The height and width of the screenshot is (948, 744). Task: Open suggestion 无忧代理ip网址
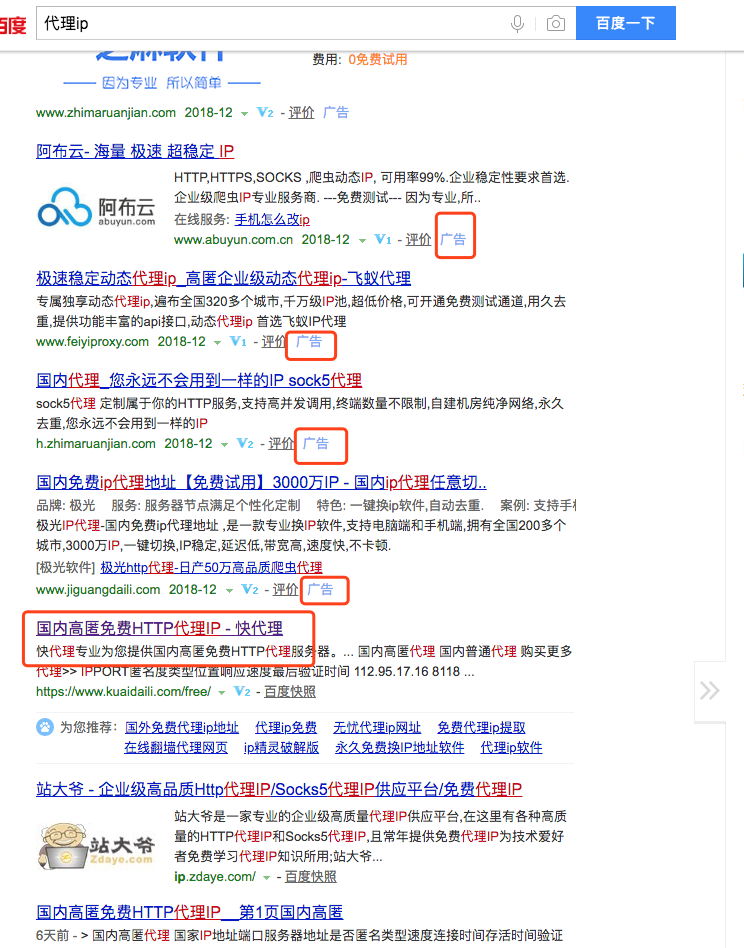click(x=377, y=727)
